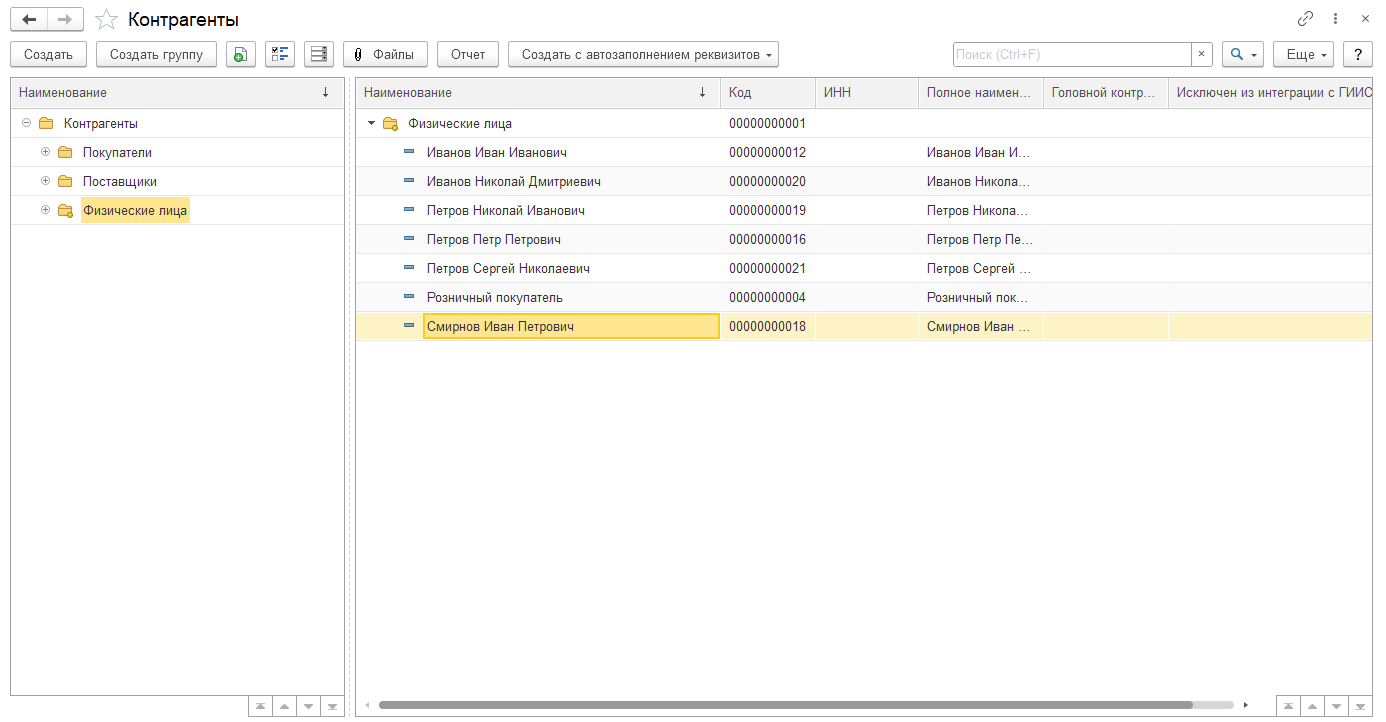Image resolution: width=1386 pixels, height=722 pixels.
Task: Copy link to this form via chain icon
Action: (x=1305, y=19)
